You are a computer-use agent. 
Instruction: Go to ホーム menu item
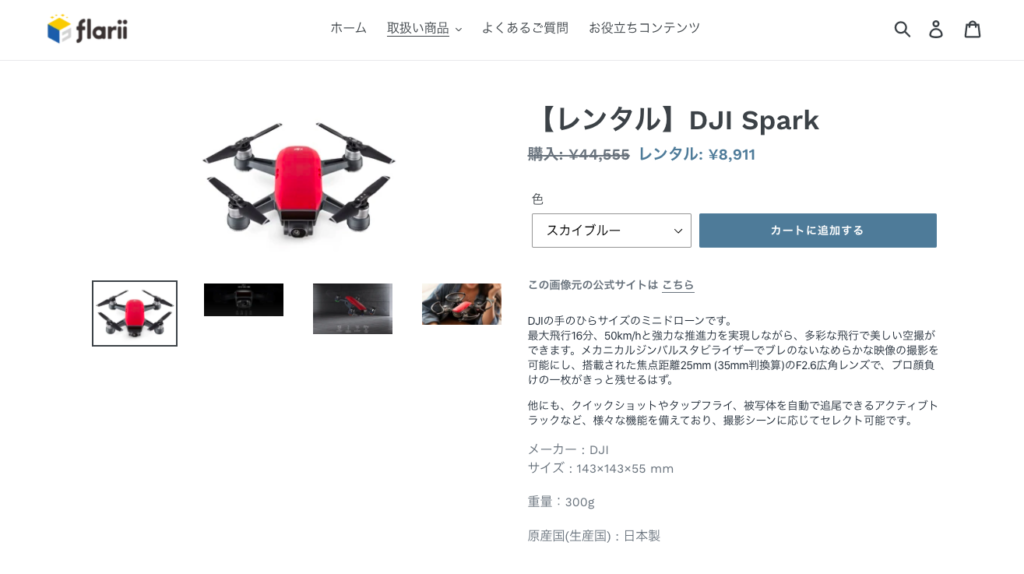[348, 28]
